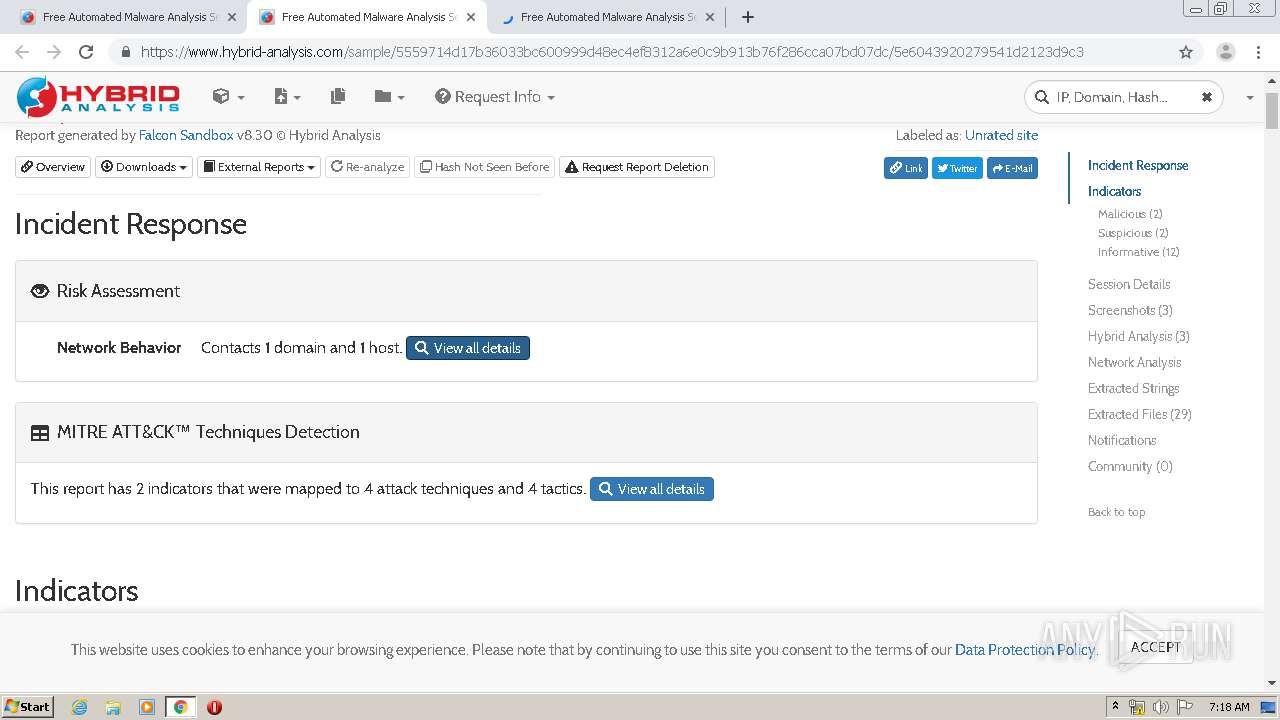Viewport: 1280px width, 720px height.
Task: Close the first browser tab
Action: coord(232,17)
